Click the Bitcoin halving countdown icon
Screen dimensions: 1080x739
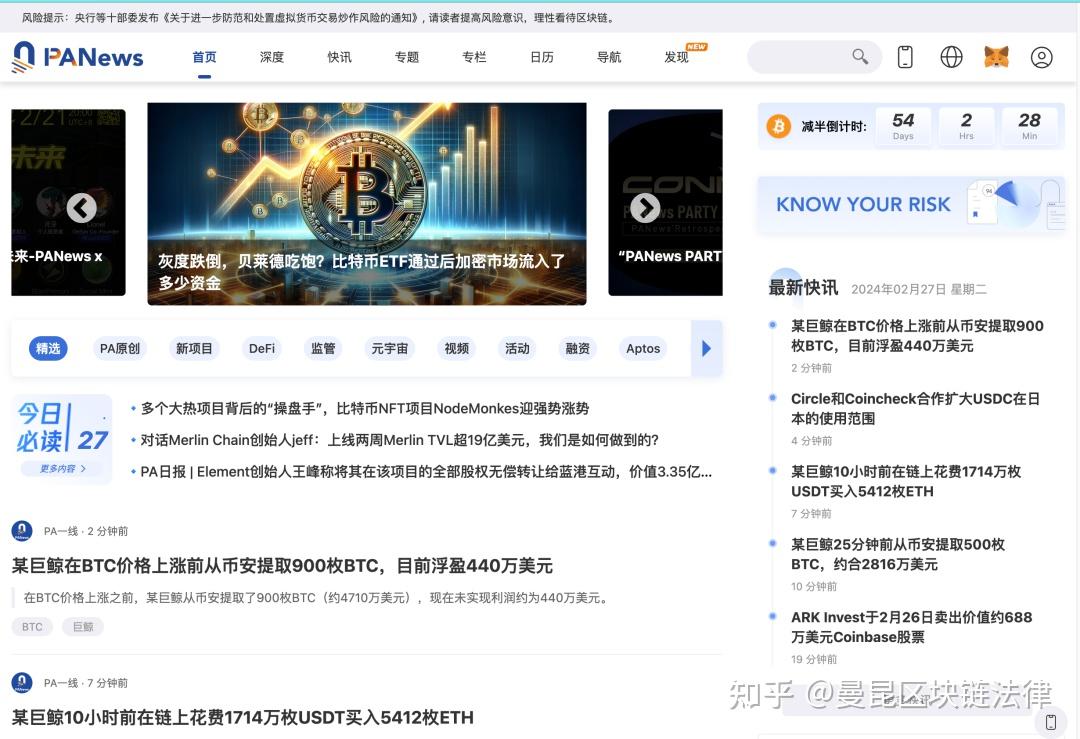click(778, 127)
